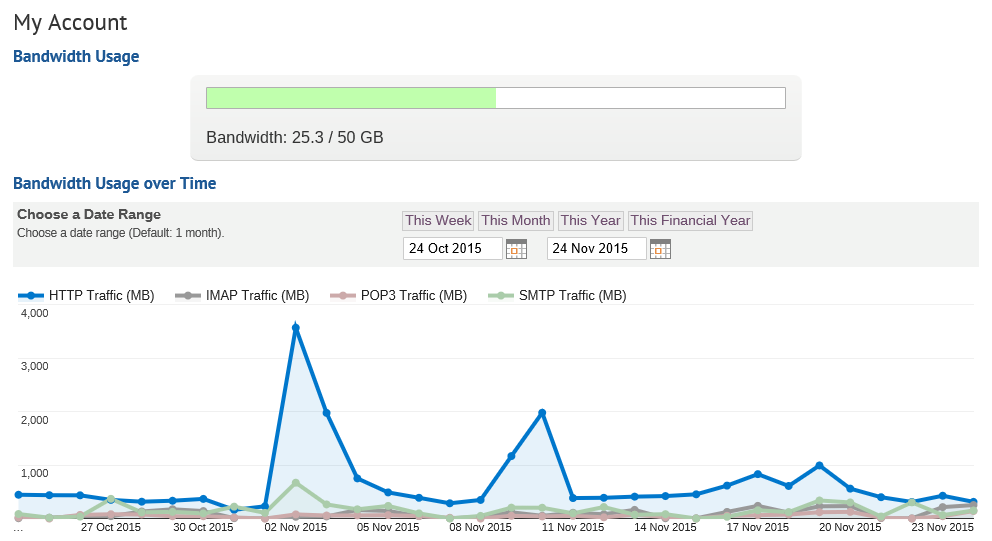Click the 1,000 y-axis label

34,473
